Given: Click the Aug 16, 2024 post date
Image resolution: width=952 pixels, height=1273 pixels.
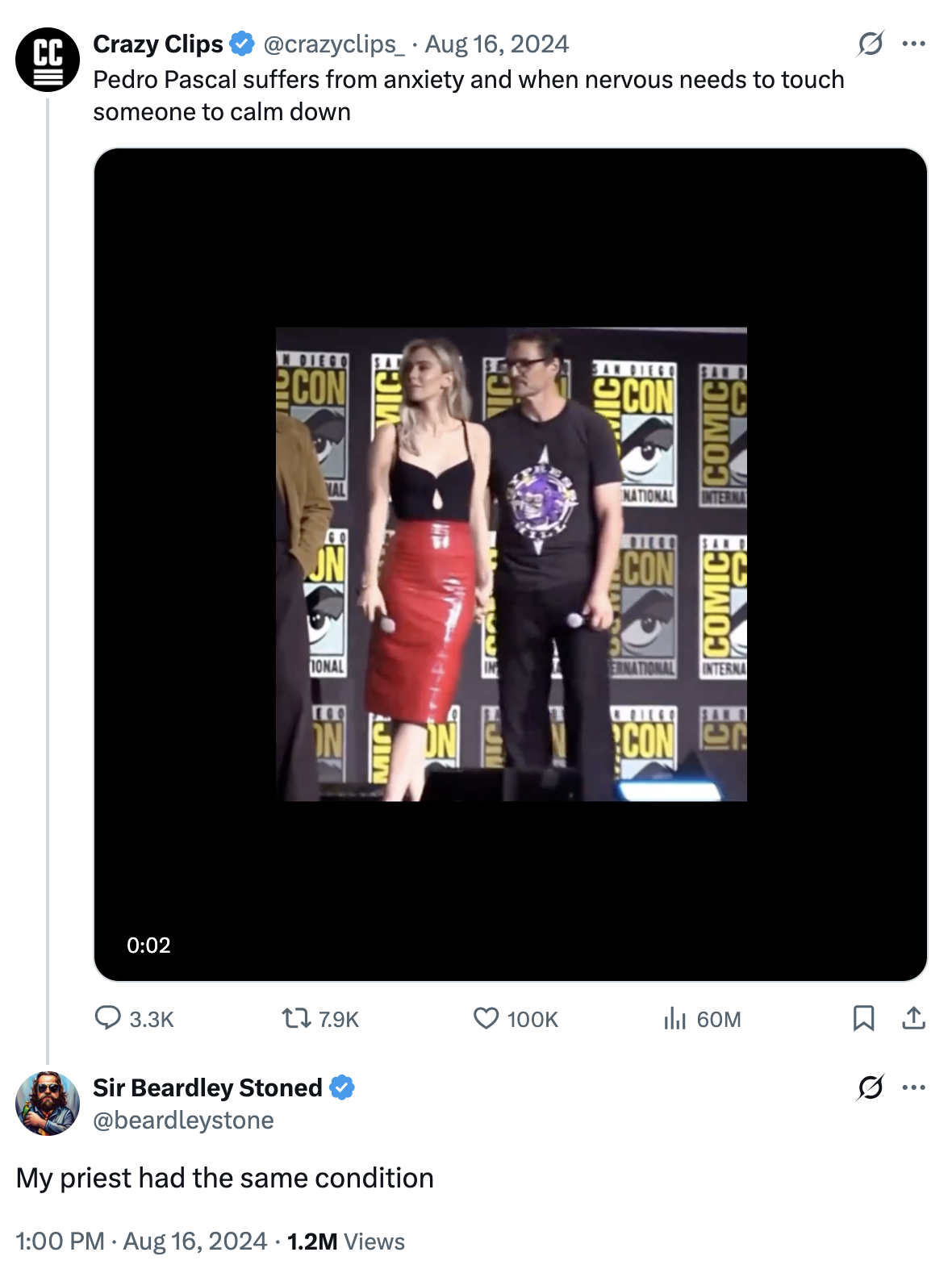Looking at the screenshot, I should [x=497, y=44].
